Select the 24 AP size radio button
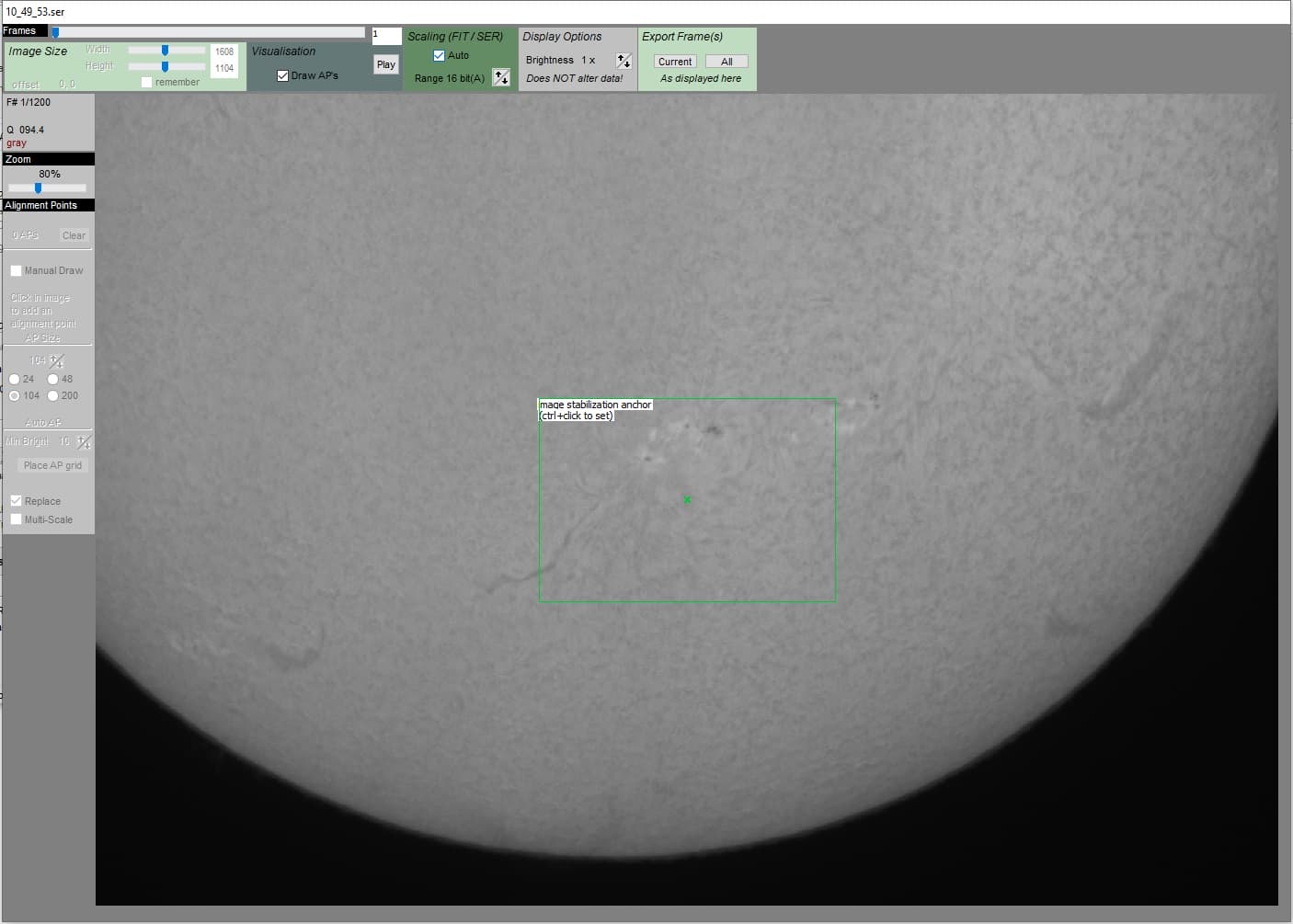Viewport: 1293px width, 924px height. point(15,379)
